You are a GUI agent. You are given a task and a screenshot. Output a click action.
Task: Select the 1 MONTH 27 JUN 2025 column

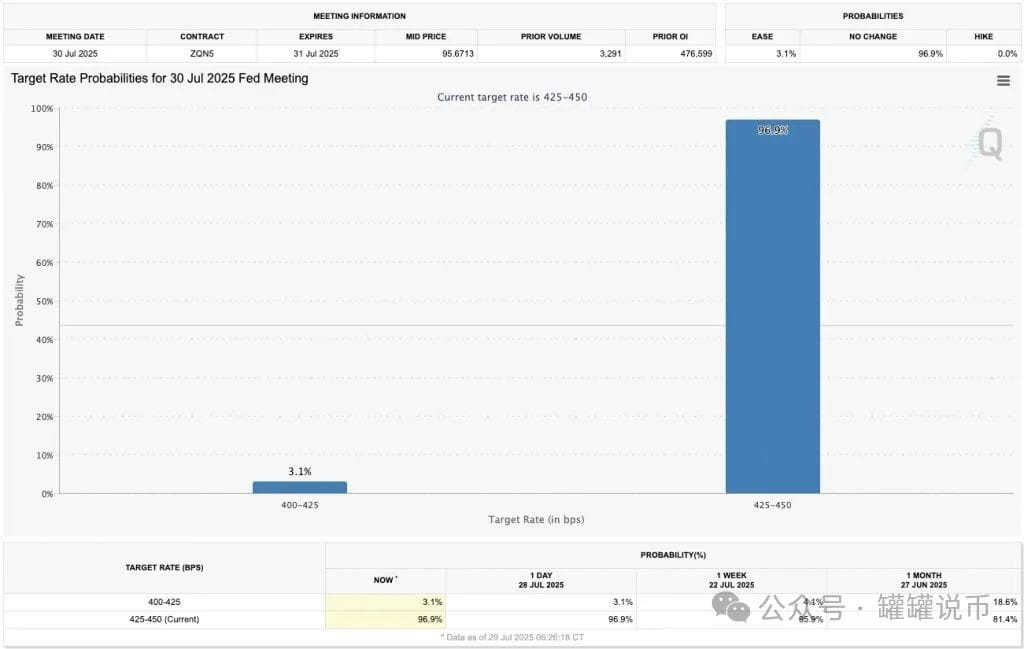pos(923,580)
